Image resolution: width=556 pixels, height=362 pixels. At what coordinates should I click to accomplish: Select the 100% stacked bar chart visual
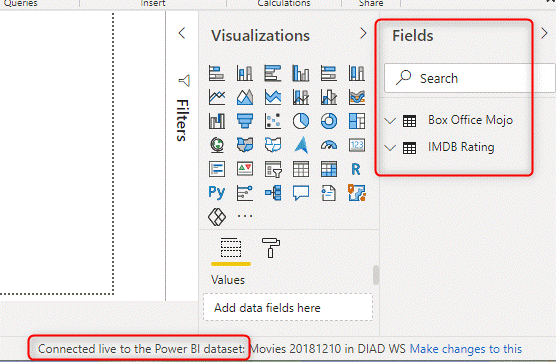coord(329,73)
